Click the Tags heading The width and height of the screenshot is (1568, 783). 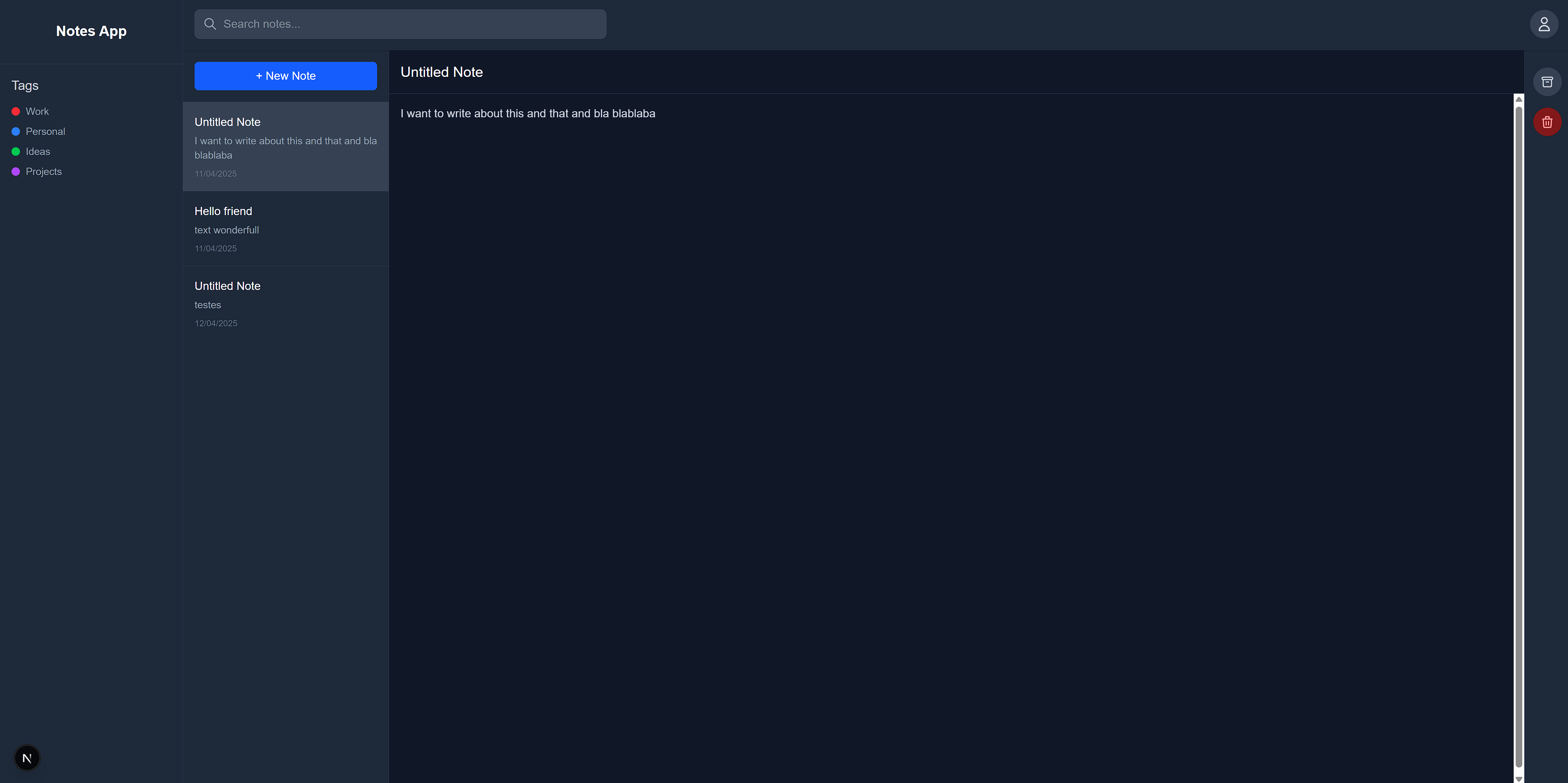pyautogui.click(x=25, y=85)
